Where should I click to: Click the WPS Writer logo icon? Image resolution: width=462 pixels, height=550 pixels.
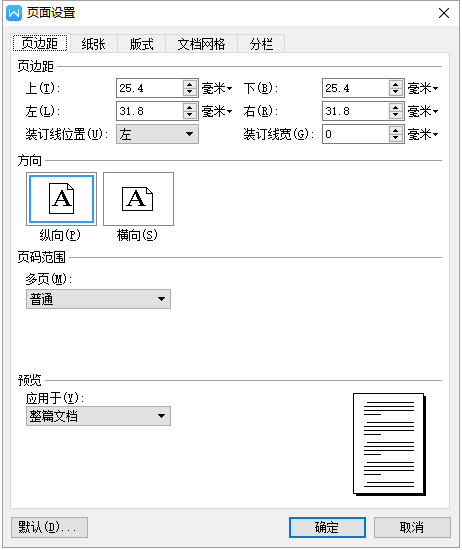click(14, 13)
